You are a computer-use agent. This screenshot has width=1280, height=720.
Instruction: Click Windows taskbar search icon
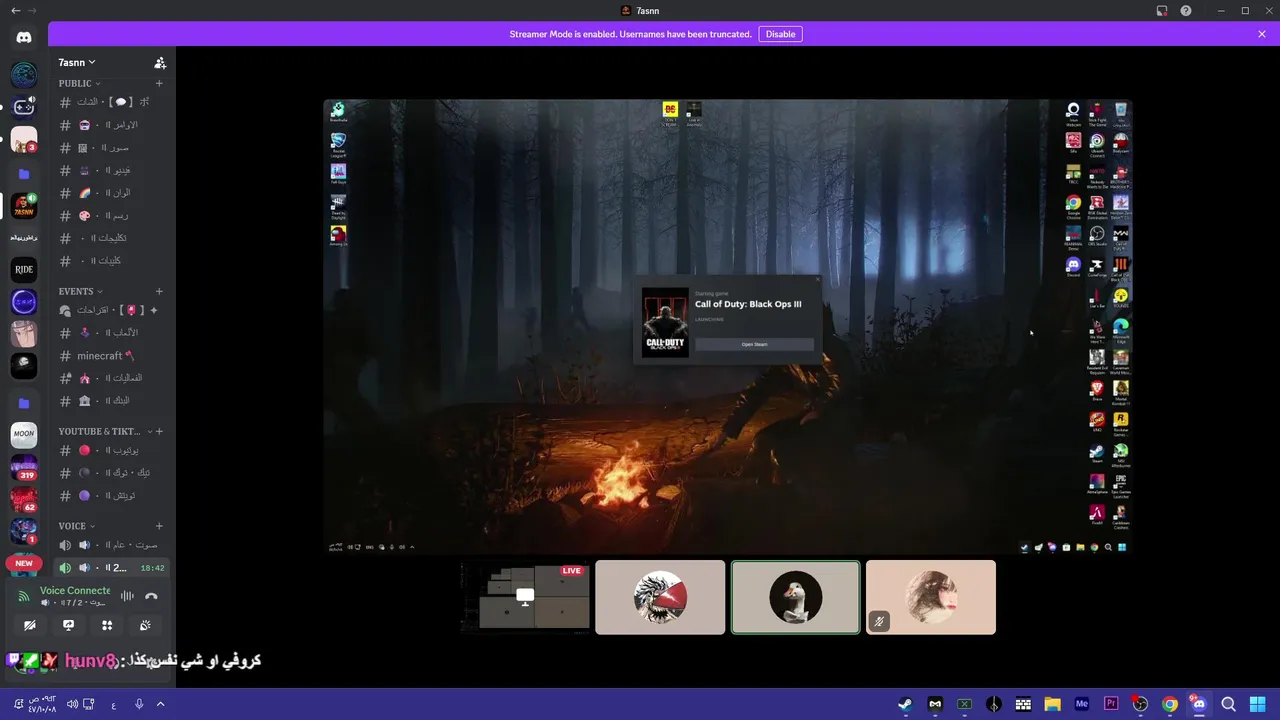click(1228, 704)
